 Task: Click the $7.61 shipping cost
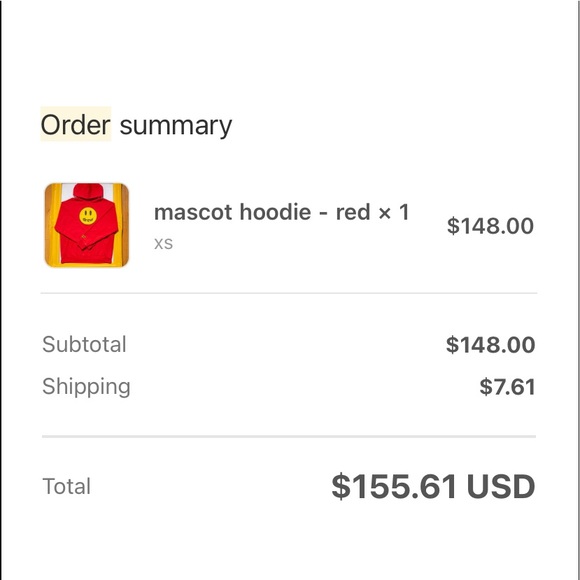[507, 387]
